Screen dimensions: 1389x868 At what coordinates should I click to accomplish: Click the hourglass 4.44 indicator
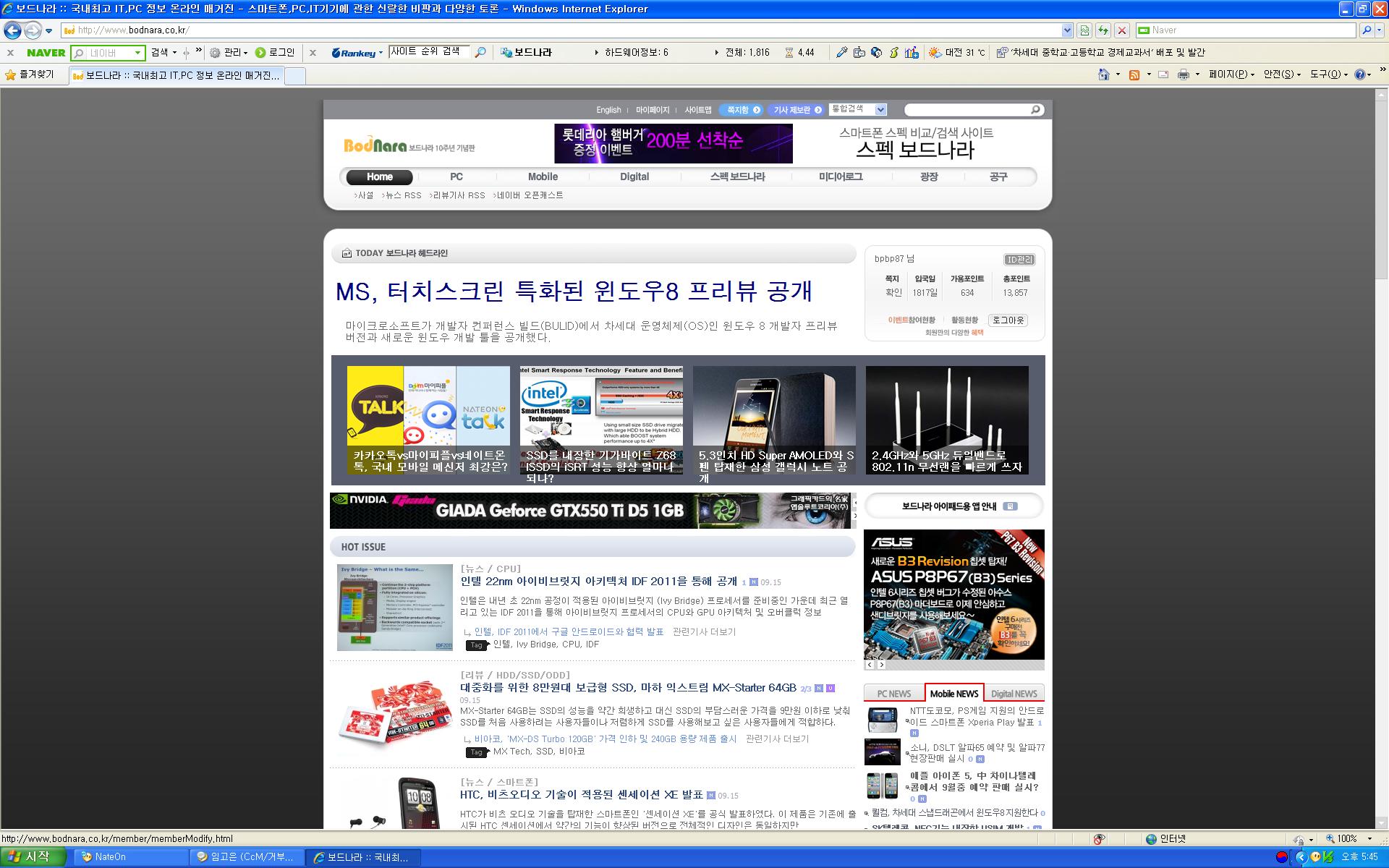click(800, 52)
